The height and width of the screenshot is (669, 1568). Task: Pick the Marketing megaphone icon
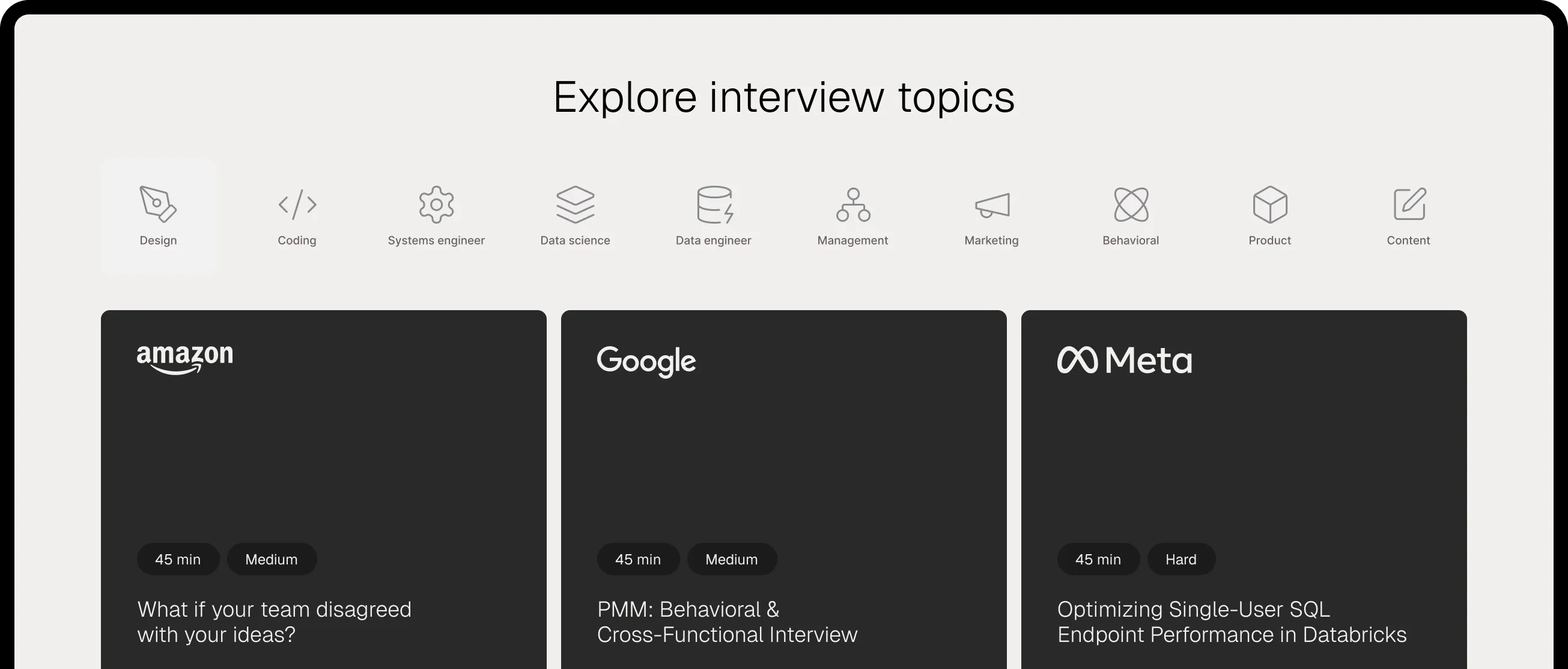pyautogui.click(x=992, y=205)
